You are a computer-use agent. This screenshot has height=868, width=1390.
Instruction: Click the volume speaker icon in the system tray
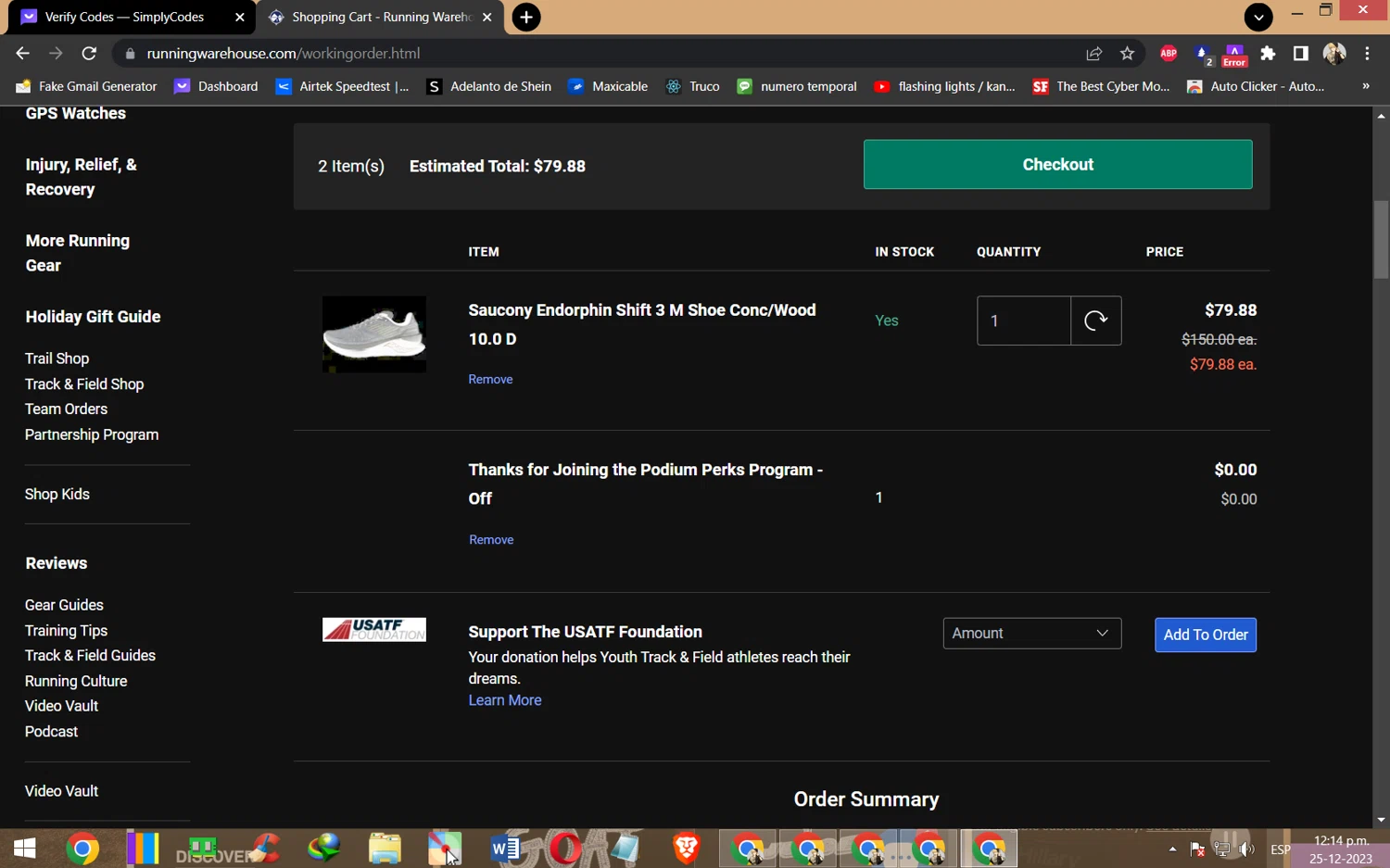tap(1247, 849)
